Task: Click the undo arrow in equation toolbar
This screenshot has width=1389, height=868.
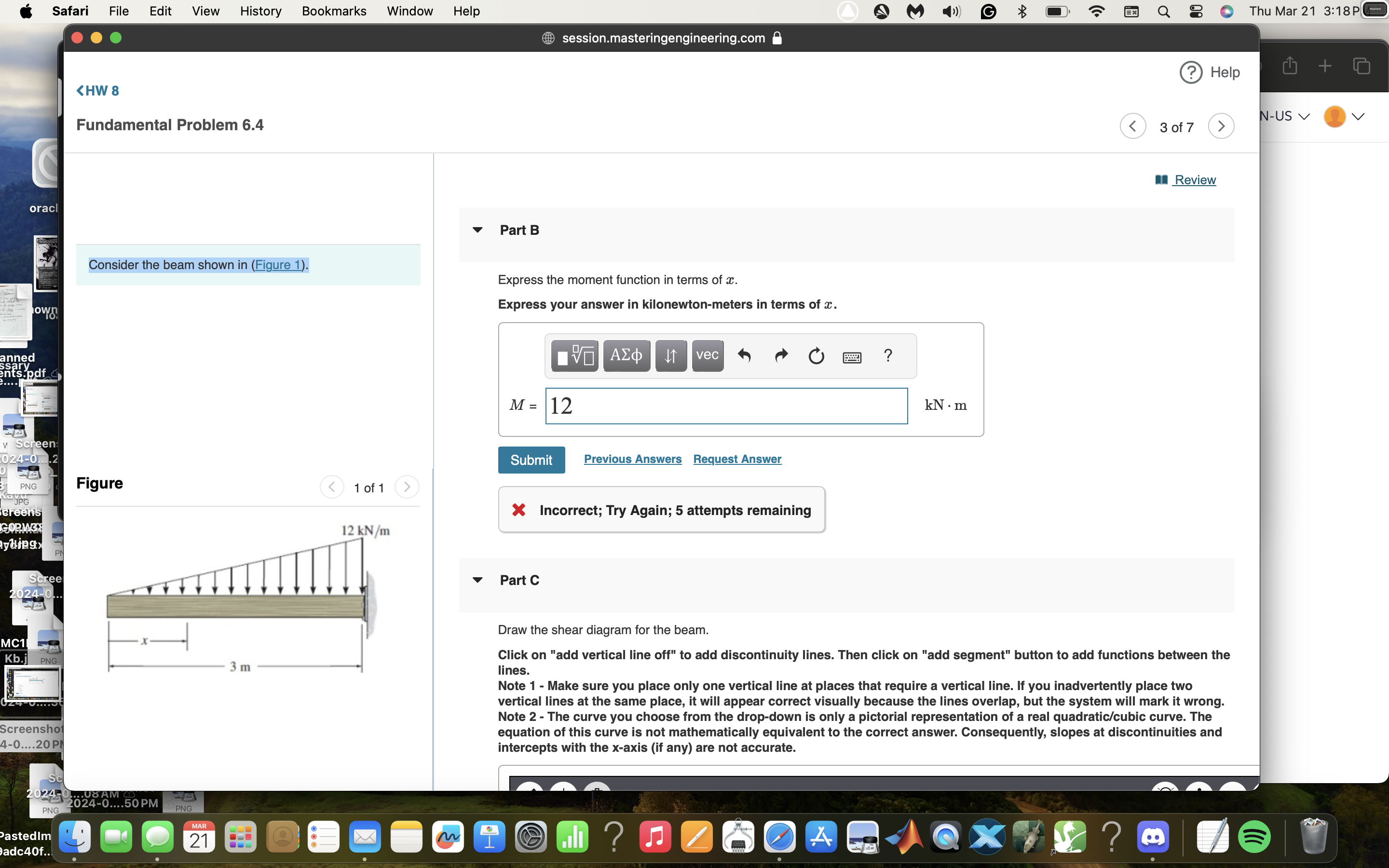Action: coord(745,356)
